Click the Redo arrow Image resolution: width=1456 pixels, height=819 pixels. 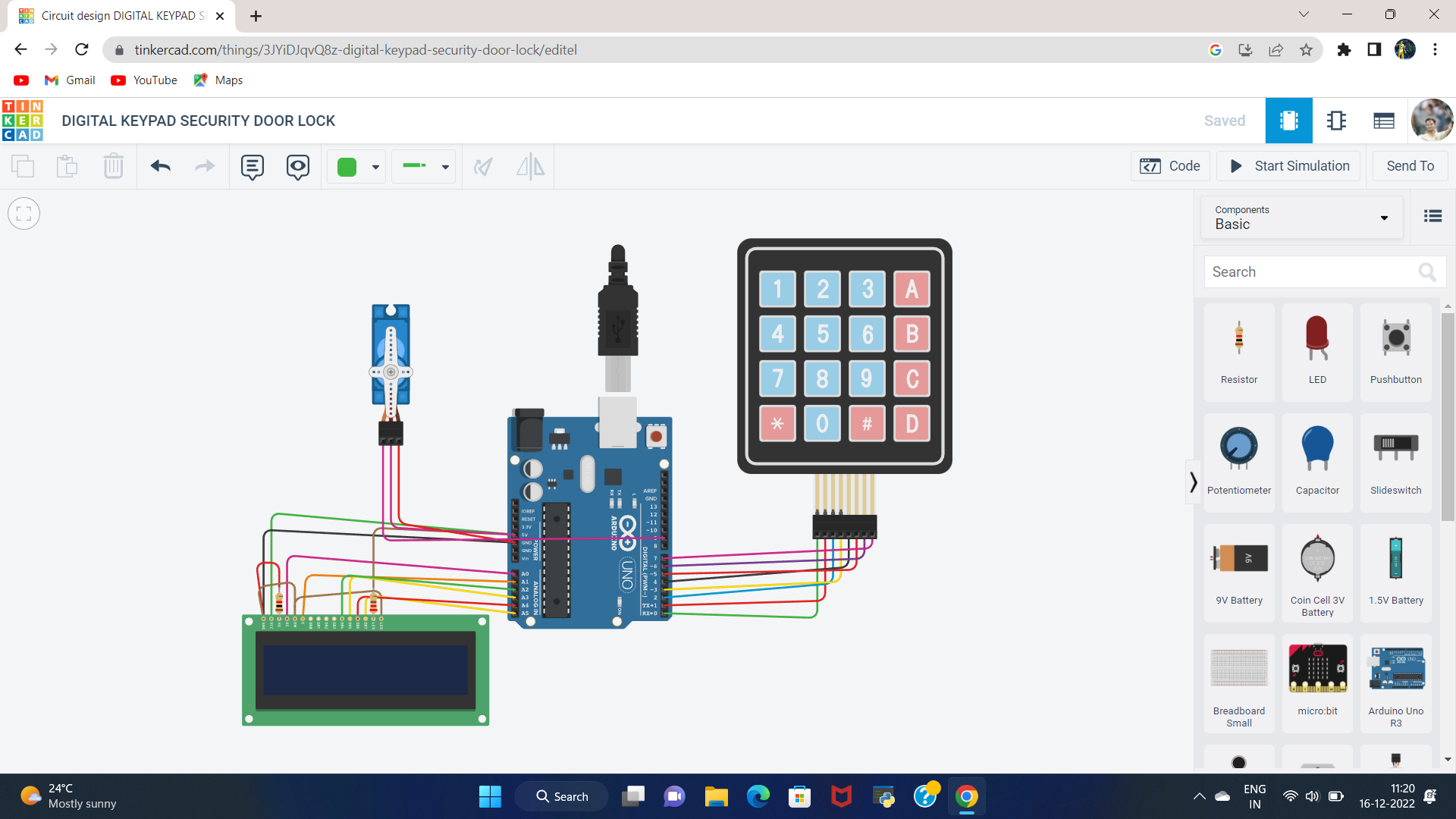205,166
